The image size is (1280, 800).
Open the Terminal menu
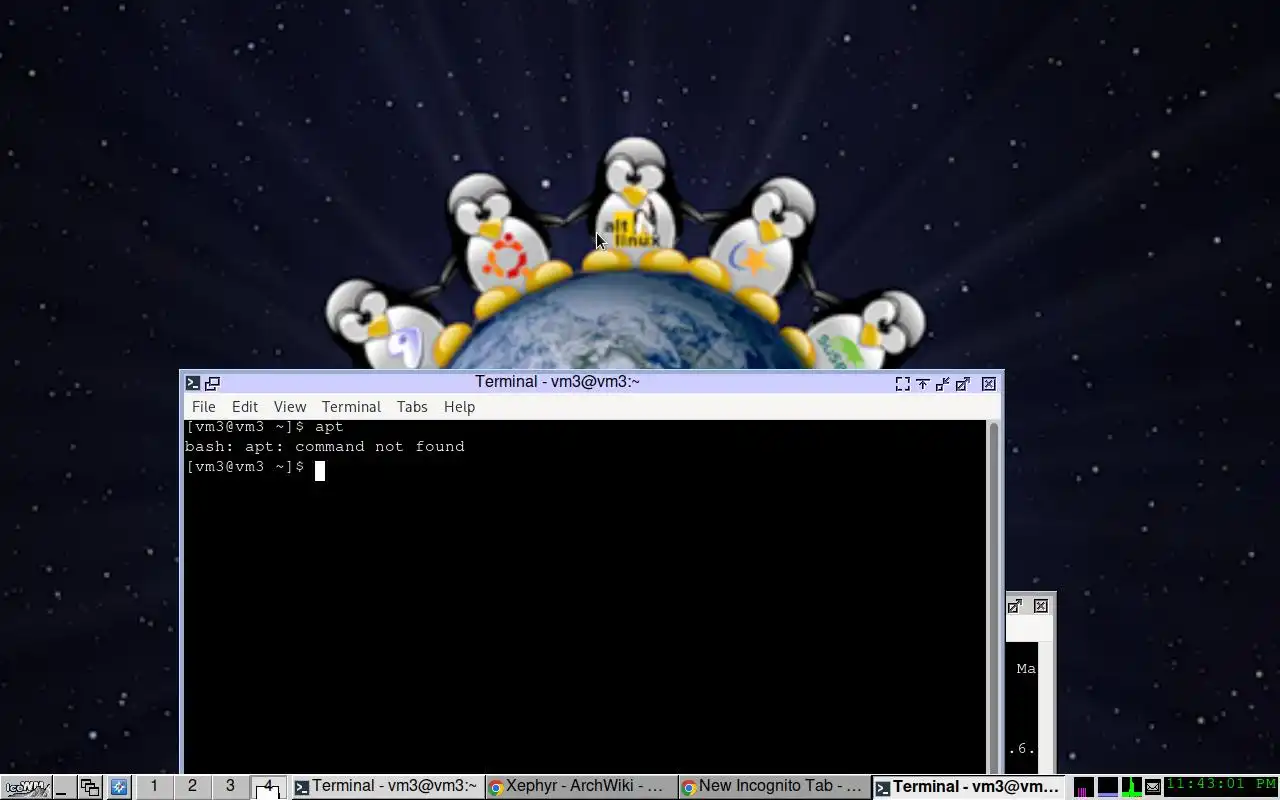pos(351,407)
